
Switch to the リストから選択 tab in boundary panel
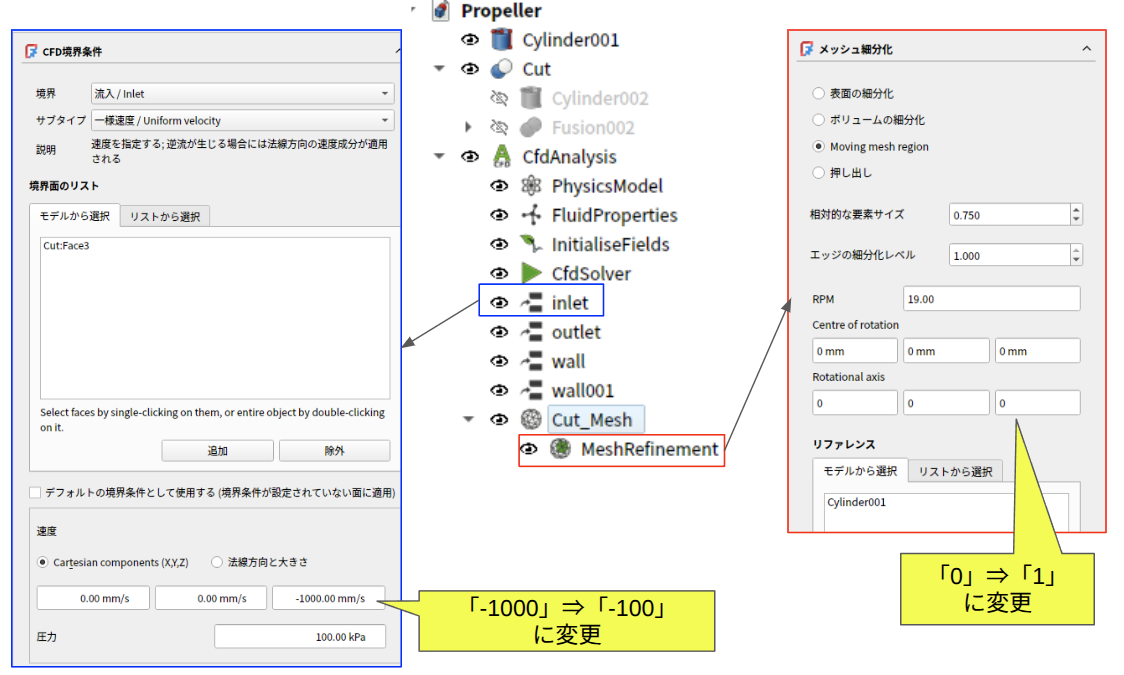point(166,217)
